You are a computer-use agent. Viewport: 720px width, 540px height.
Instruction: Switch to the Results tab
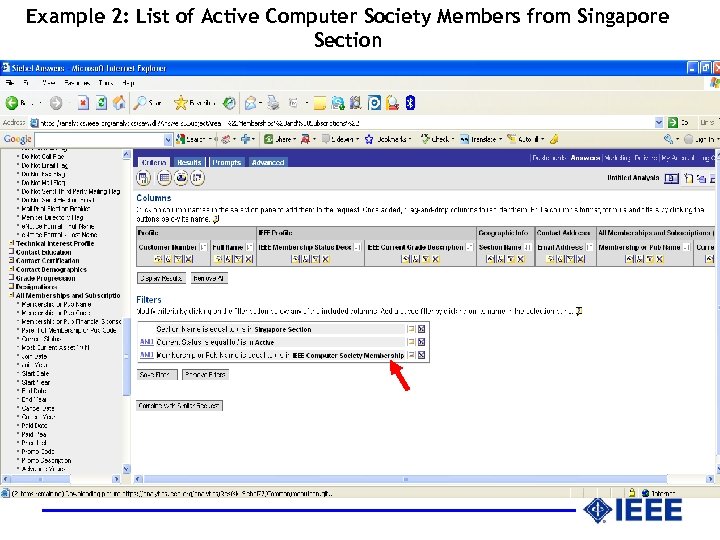coord(189,162)
